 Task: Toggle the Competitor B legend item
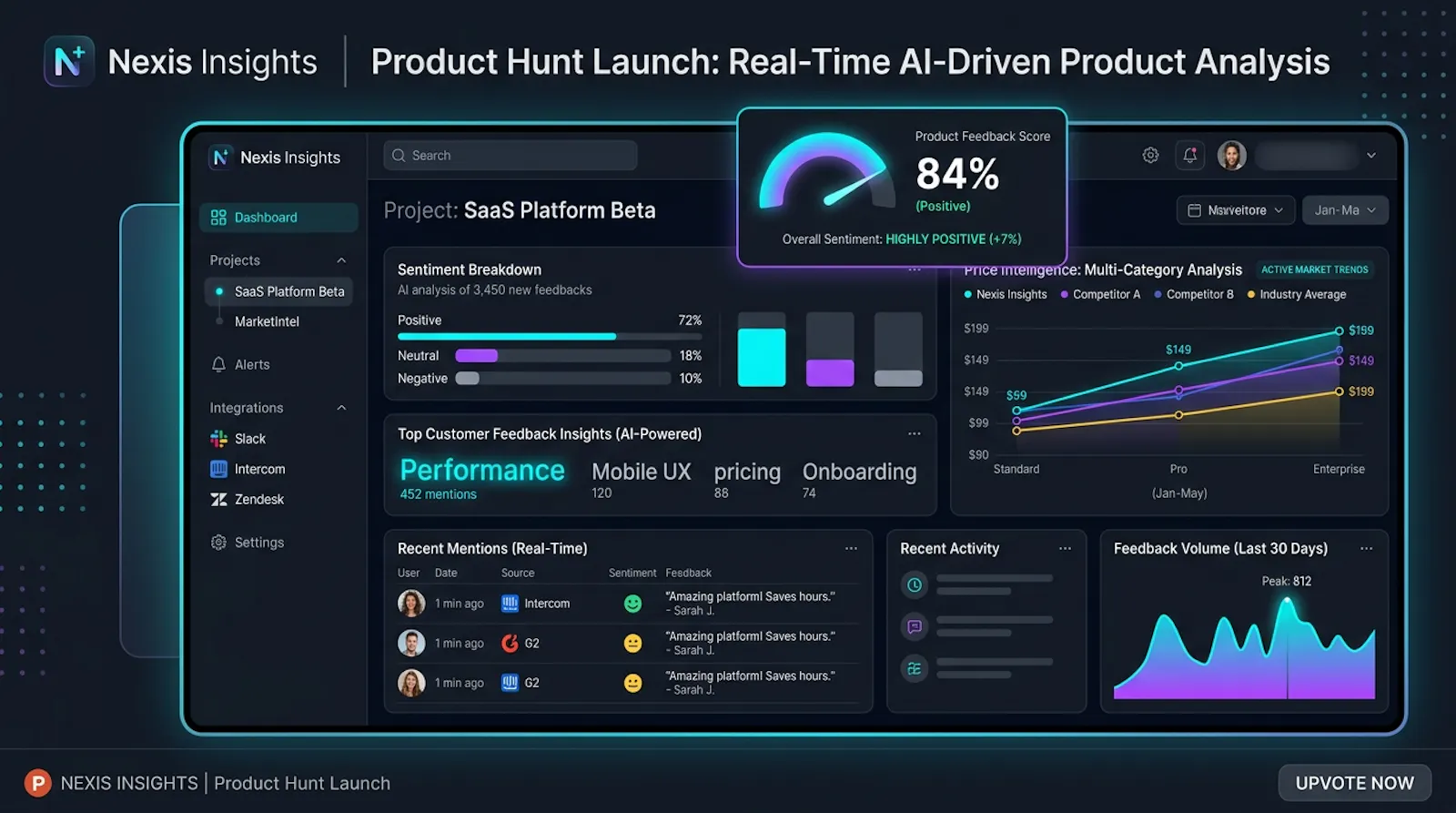(1194, 294)
